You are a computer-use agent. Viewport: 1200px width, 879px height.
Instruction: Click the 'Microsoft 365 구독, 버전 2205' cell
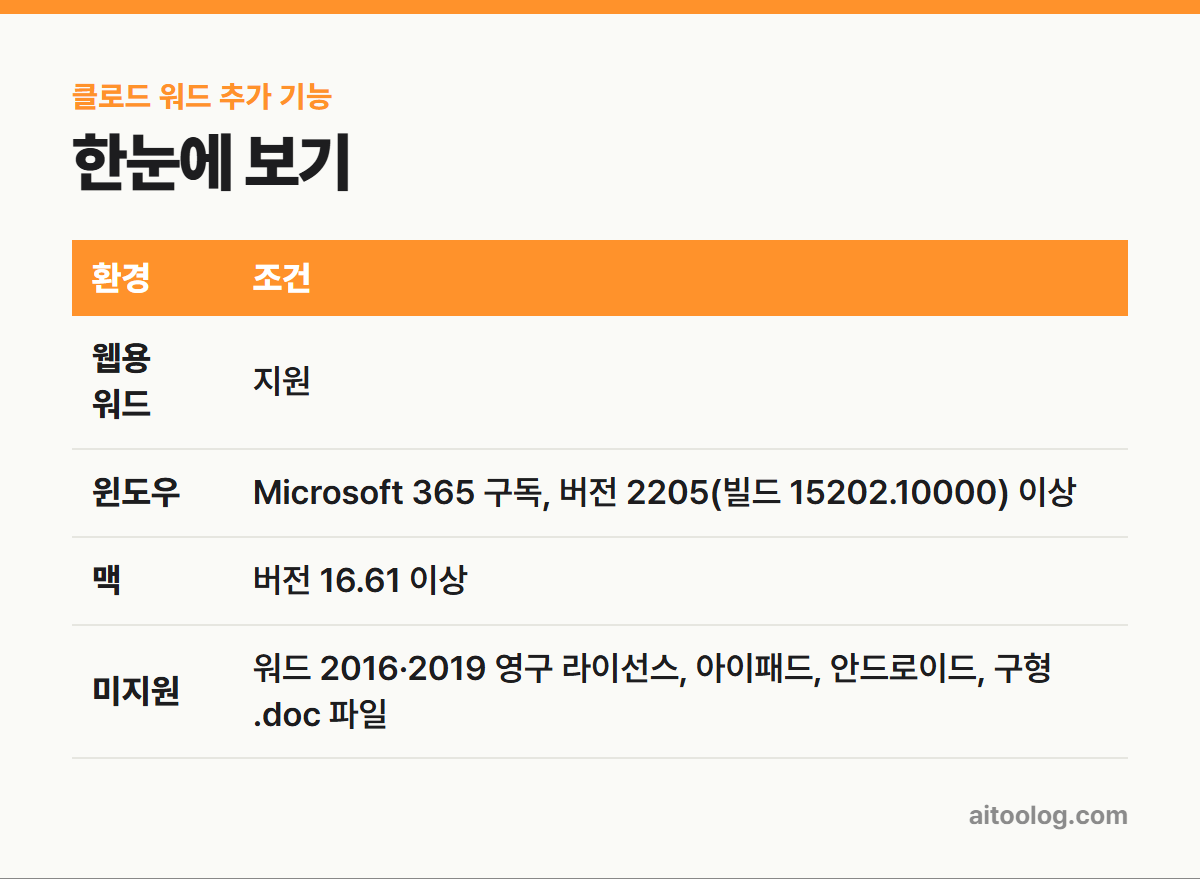tap(664, 493)
